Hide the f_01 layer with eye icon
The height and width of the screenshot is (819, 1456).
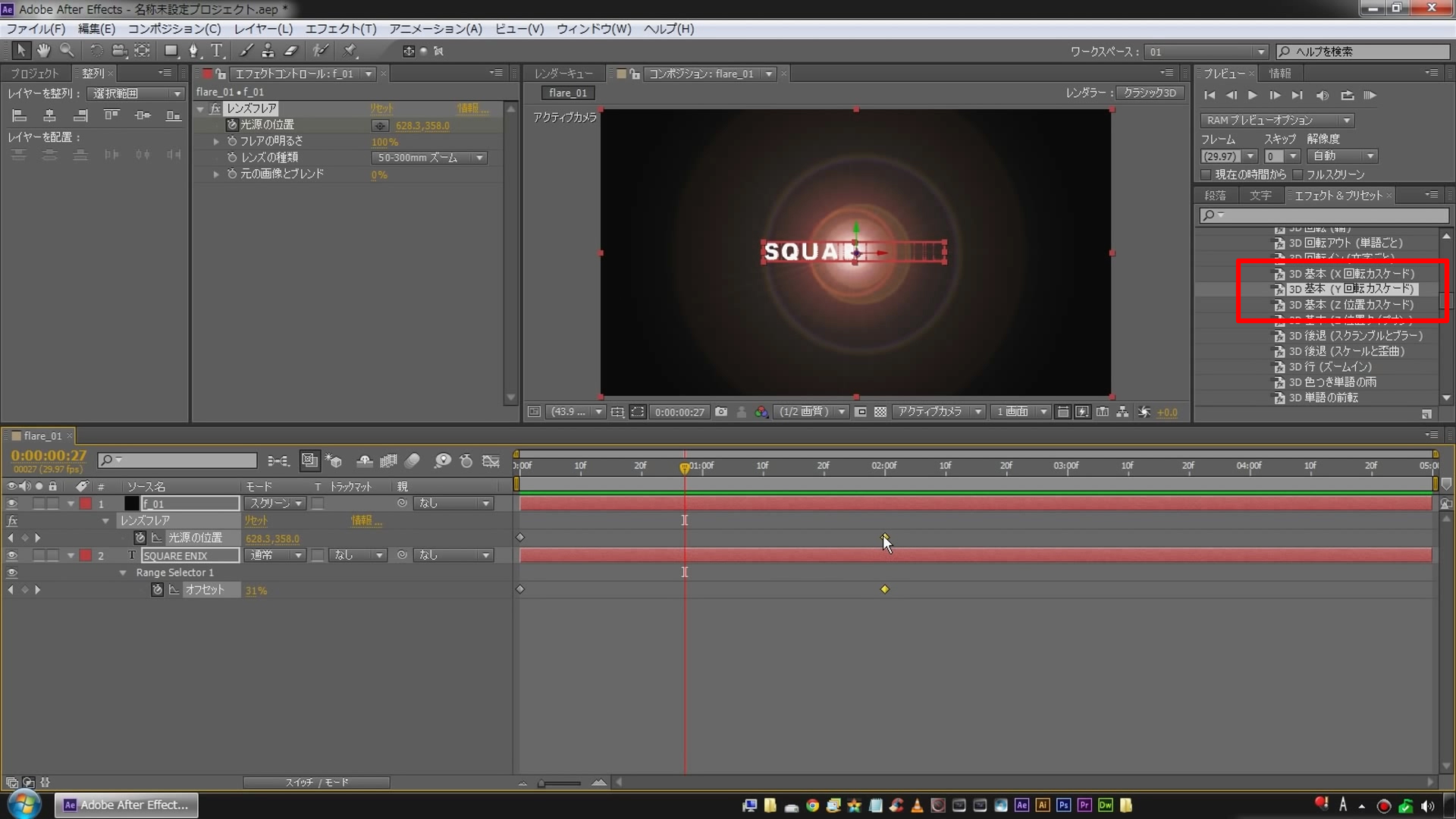click(x=11, y=504)
